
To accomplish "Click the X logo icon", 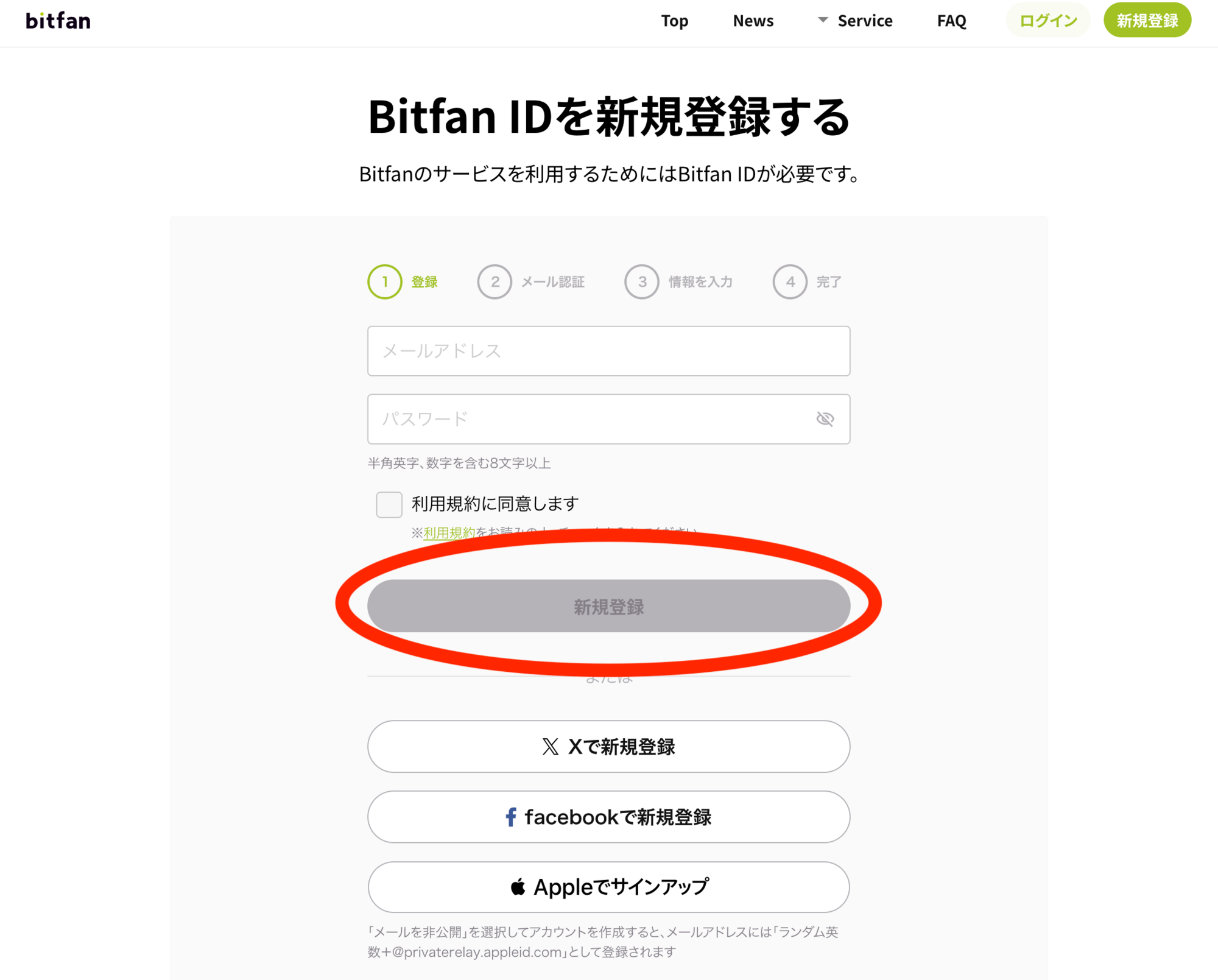I will pos(550,747).
